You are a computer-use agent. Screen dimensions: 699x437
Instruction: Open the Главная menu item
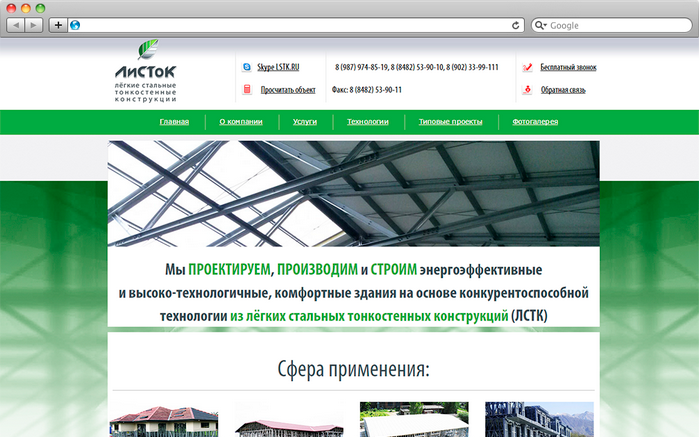pyautogui.click(x=174, y=122)
